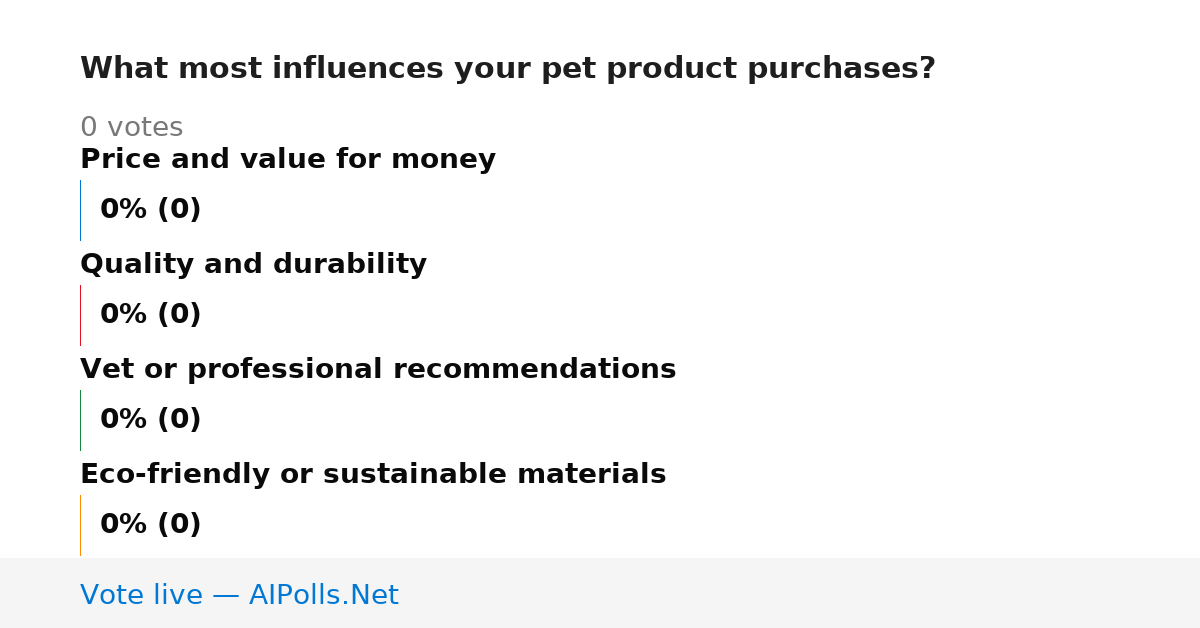Click the orange result bar for Eco-friendly option
The width and height of the screenshot is (1200, 628).
point(80,525)
